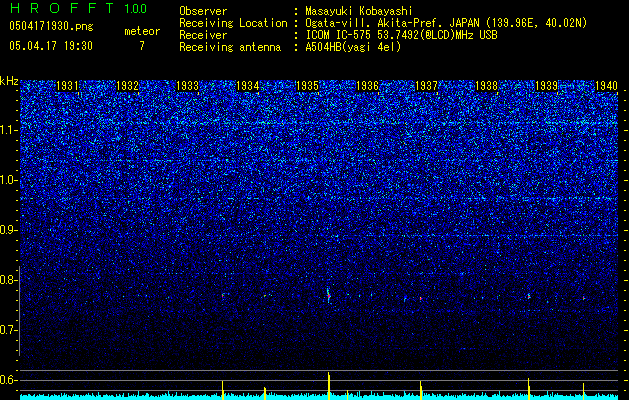Select the name Masayuki Kobayashi
The image size is (629, 400).
point(359,11)
